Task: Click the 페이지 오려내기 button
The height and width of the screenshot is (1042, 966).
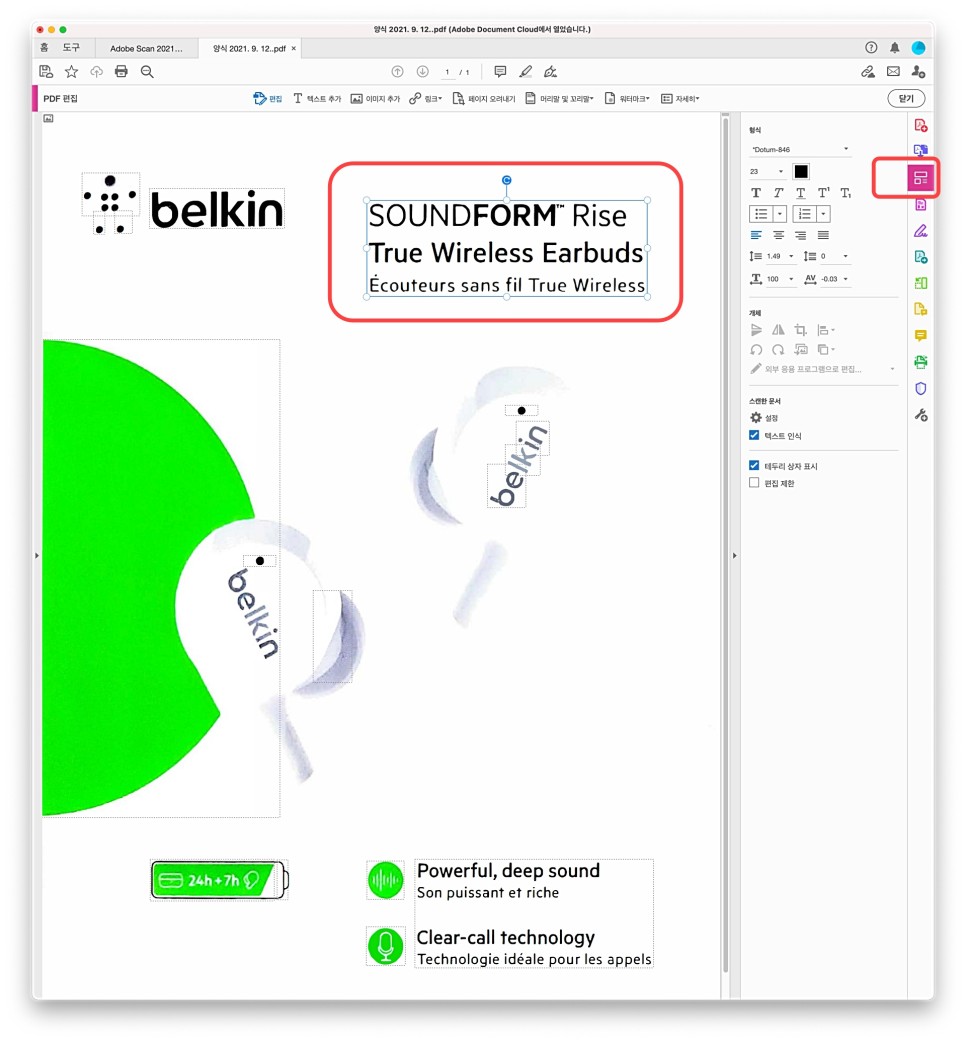Action: 484,99
